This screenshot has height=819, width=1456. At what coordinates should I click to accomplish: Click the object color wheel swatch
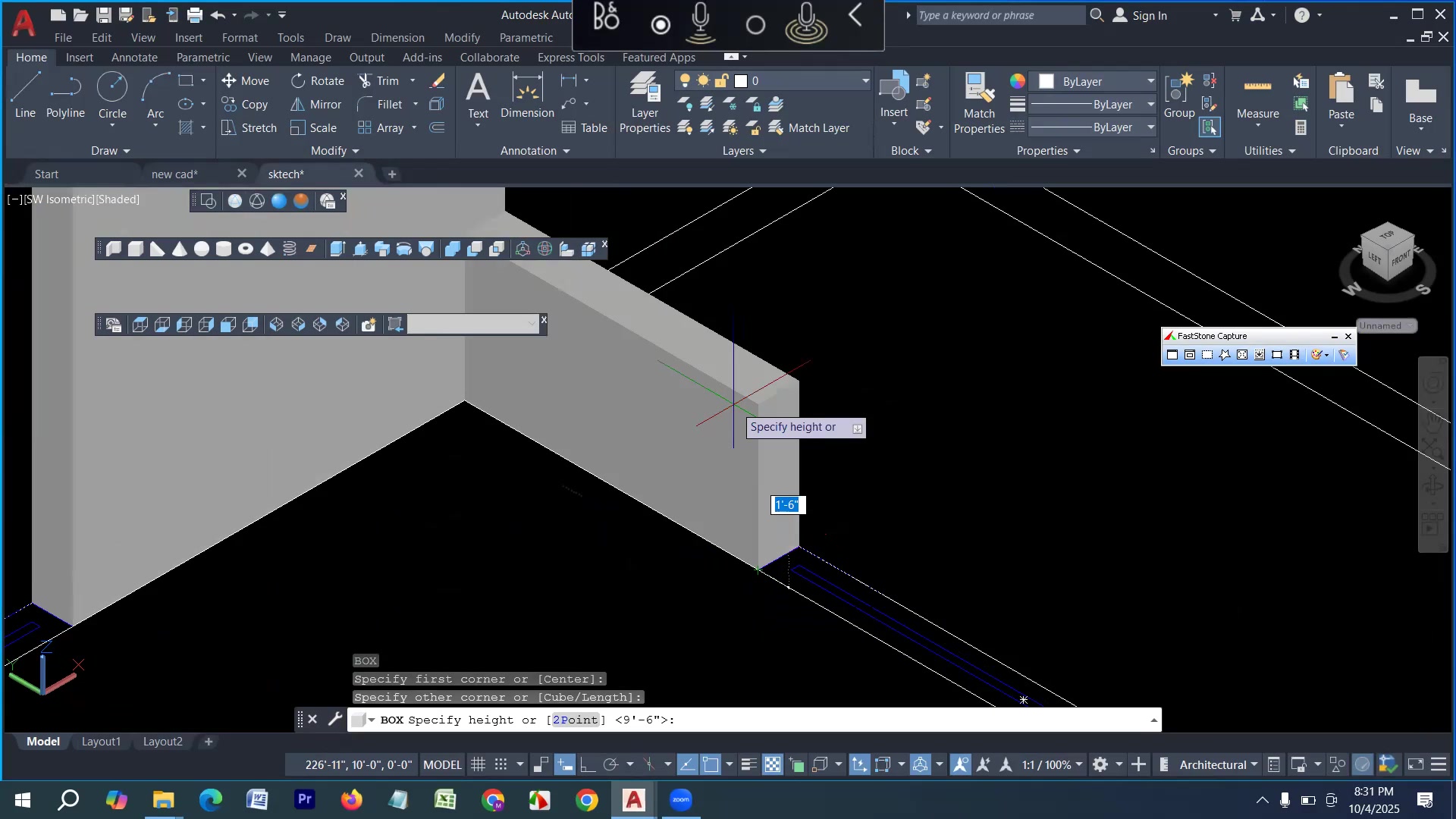pyautogui.click(x=1017, y=81)
